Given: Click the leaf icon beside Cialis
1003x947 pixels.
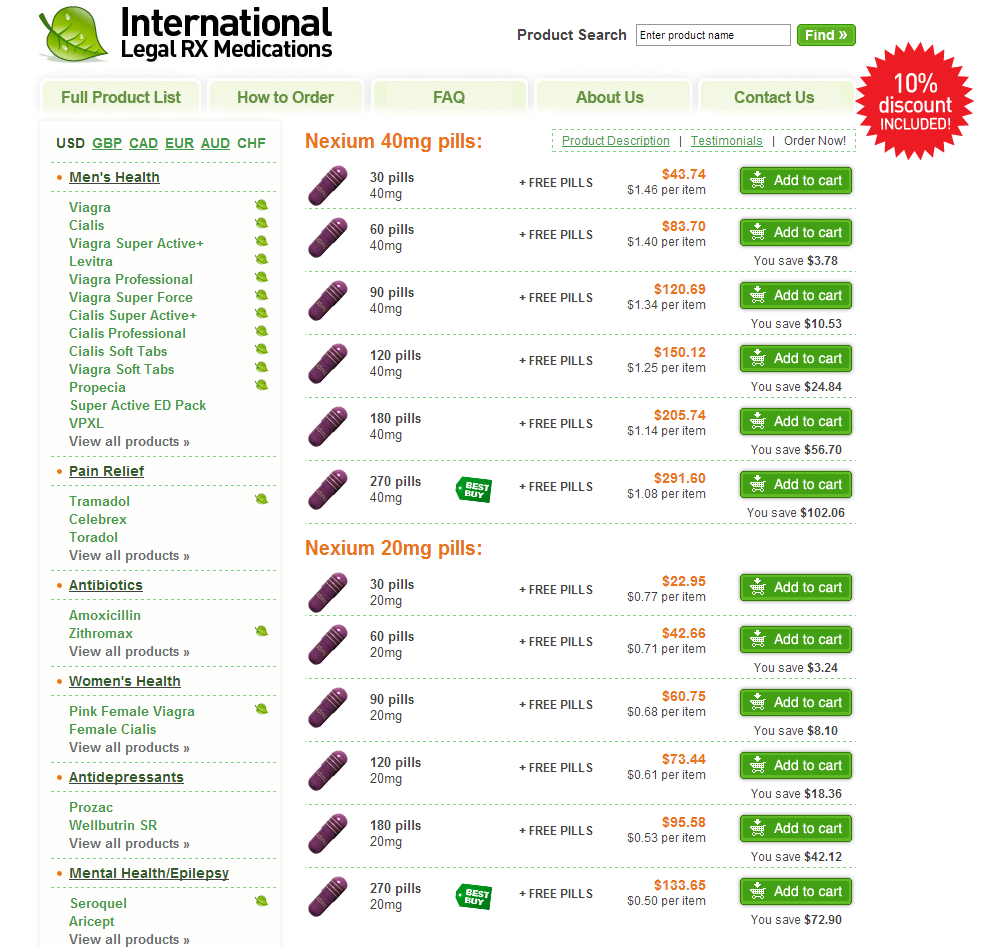Looking at the screenshot, I should 262,223.
